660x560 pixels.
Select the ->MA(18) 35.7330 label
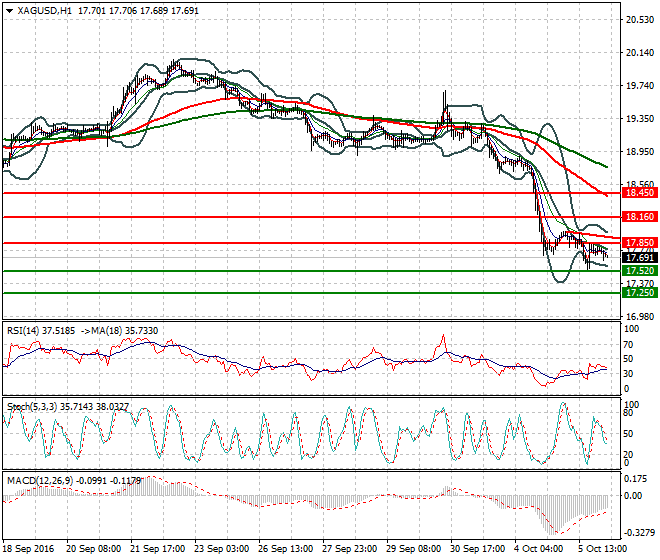pyautogui.click(x=118, y=331)
